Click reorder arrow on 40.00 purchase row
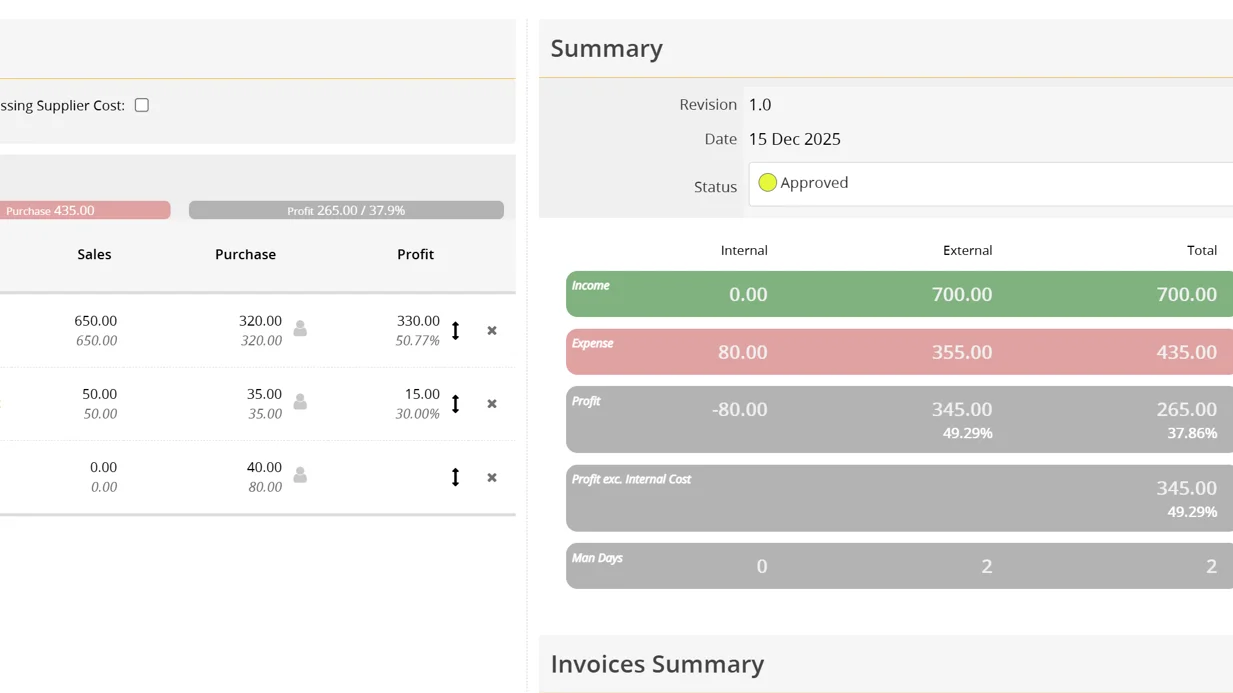The width and height of the screenshot is (1233, 693). [455, 477]
